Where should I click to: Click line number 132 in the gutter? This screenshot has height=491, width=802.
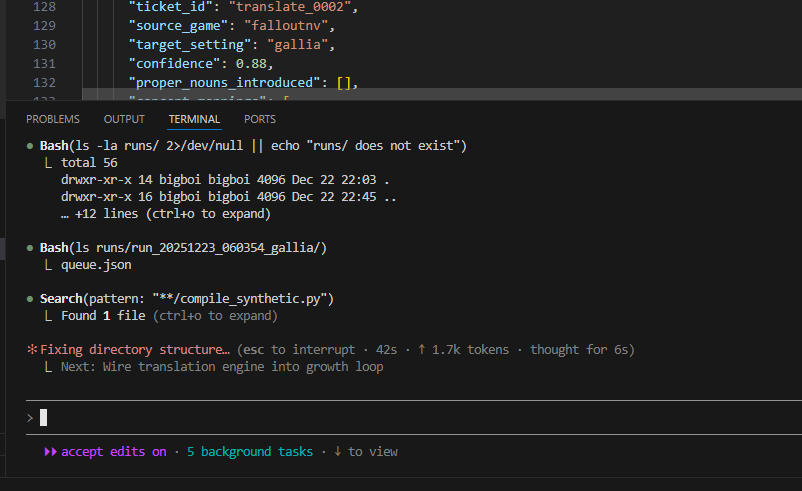coord(44,82)
